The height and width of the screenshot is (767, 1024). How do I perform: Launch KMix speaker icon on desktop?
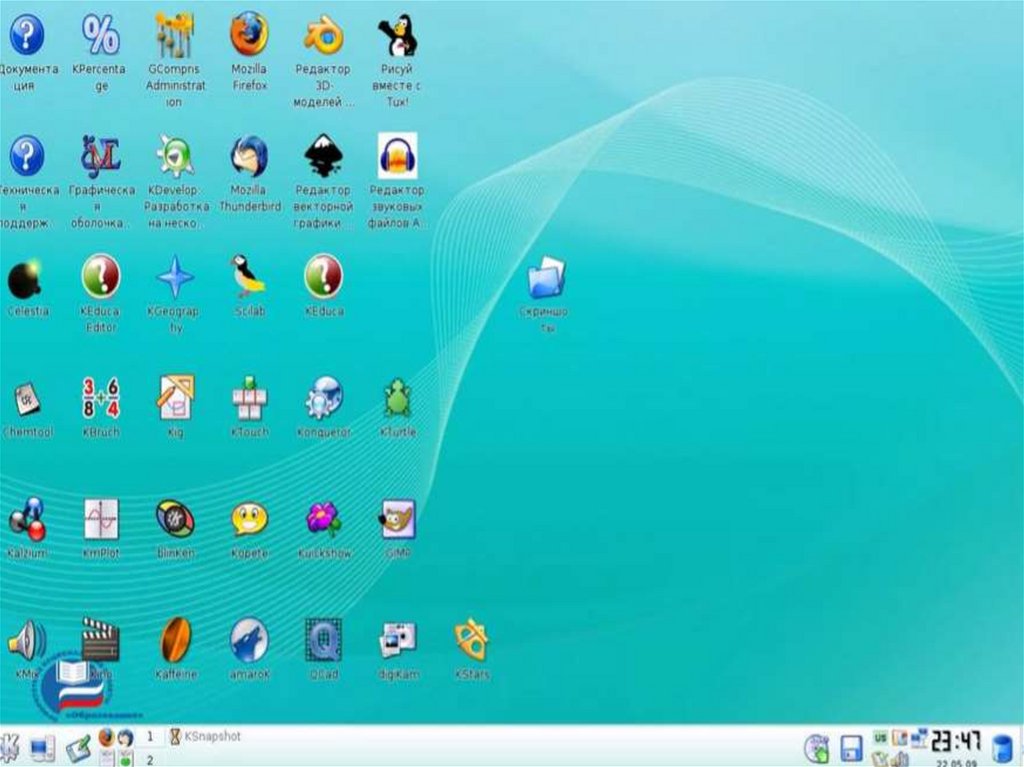26,641
